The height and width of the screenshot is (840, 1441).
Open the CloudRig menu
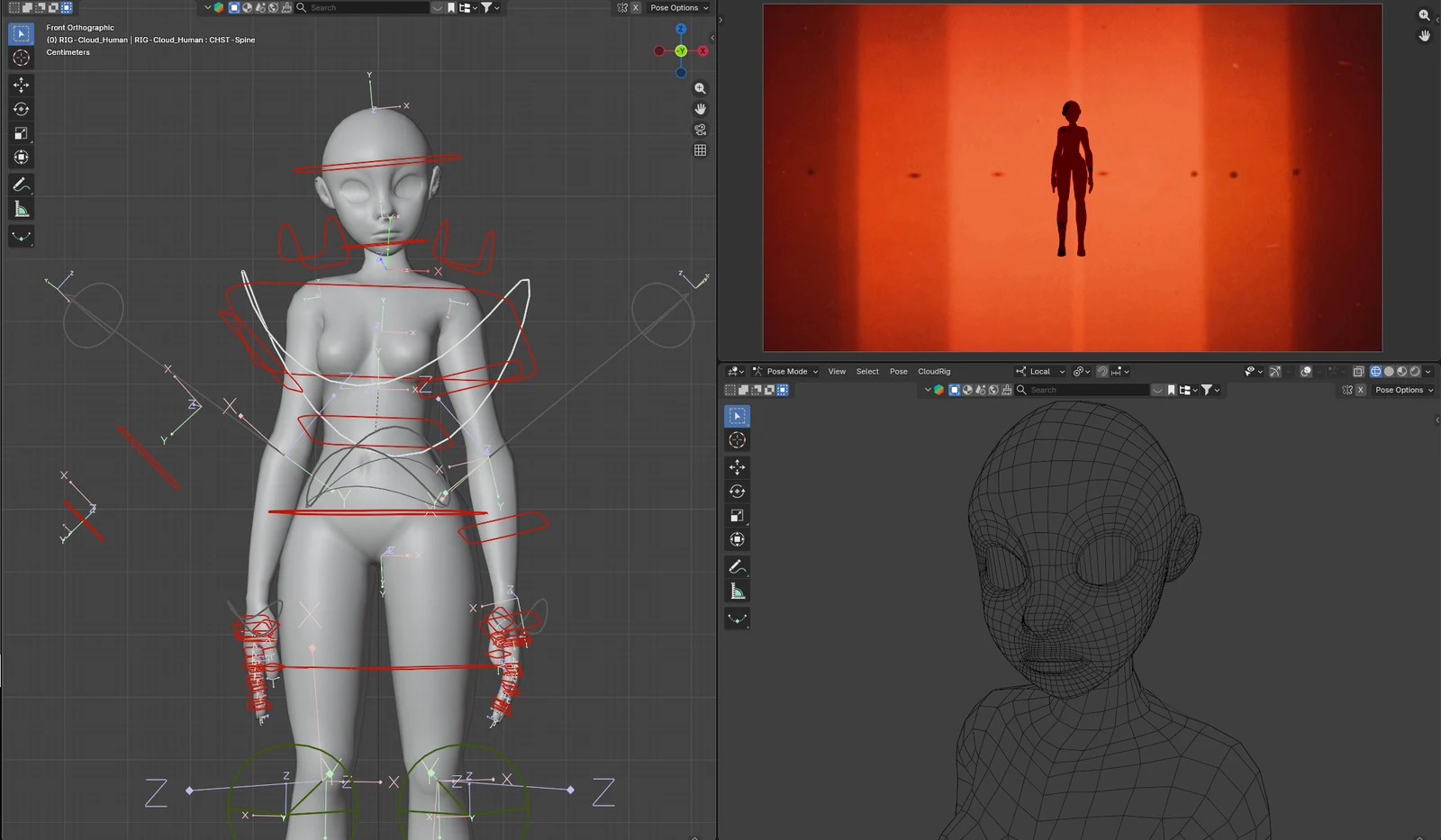tap(934, 371)
